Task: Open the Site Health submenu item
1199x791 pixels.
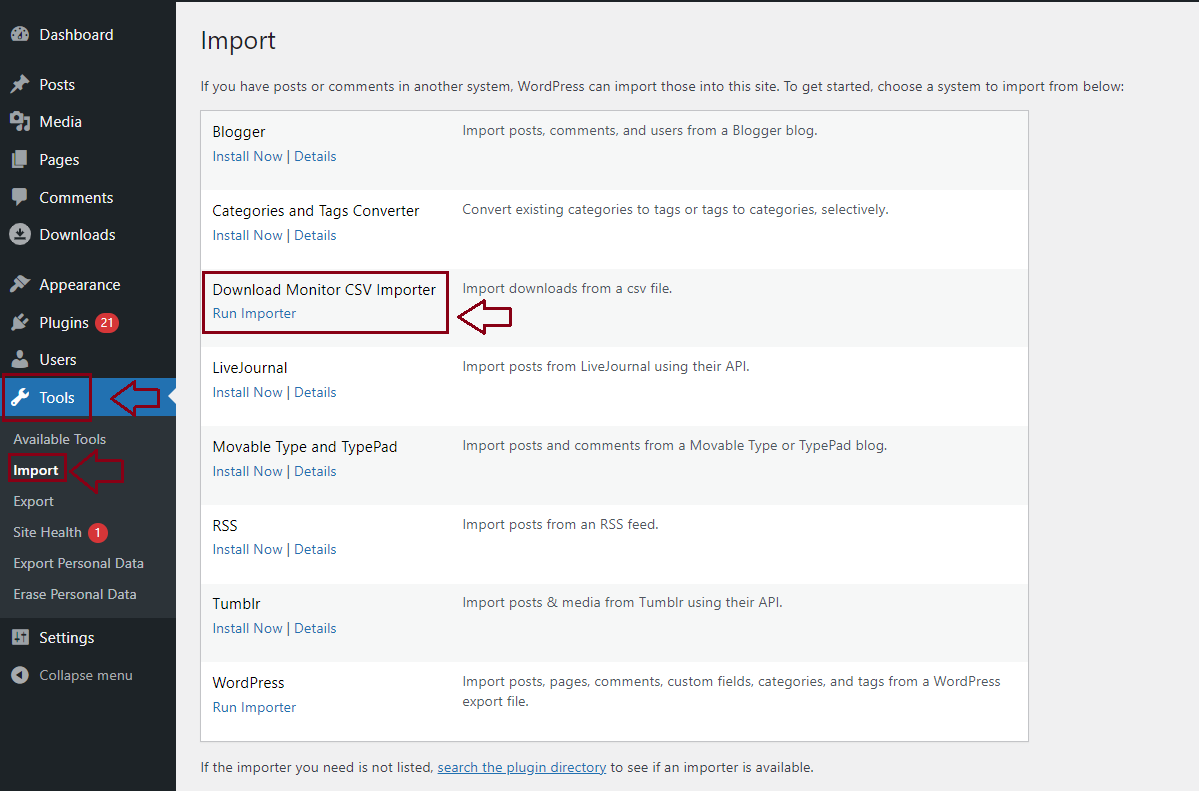Action: click(x=47, y=532)
